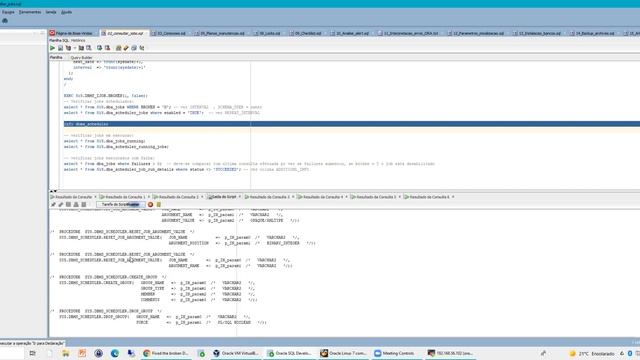The image size is (640, 360).
Task: Click the icon below the Equipe menu
Action: coord(5,21)
